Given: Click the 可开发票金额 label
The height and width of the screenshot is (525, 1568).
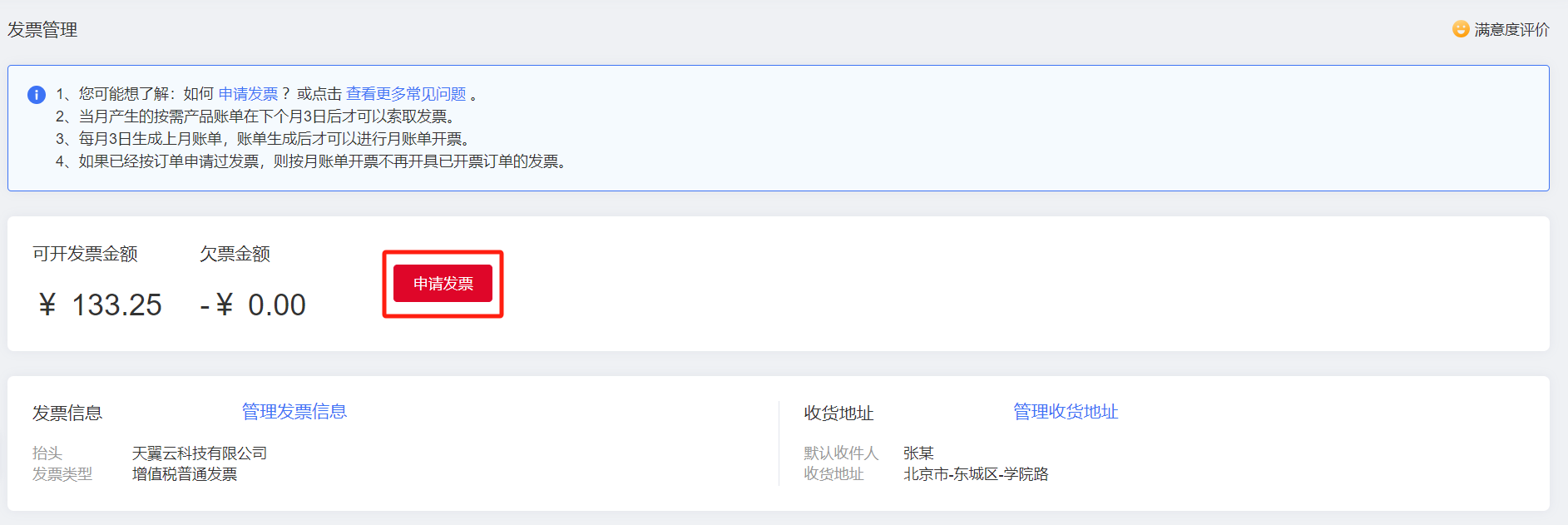Looking at the screenshot, I should coord(85,254).
